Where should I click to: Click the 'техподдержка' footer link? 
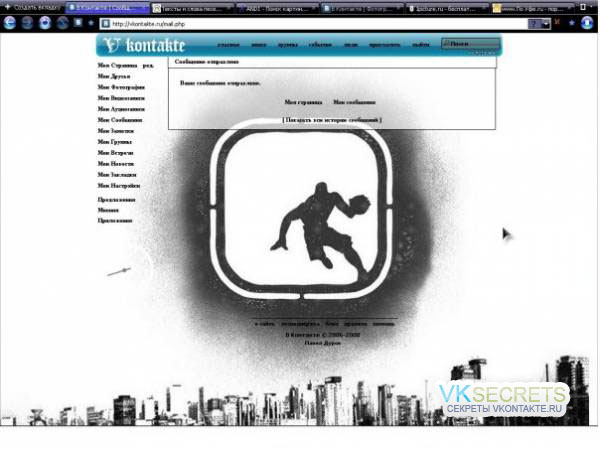click(300, 324)
